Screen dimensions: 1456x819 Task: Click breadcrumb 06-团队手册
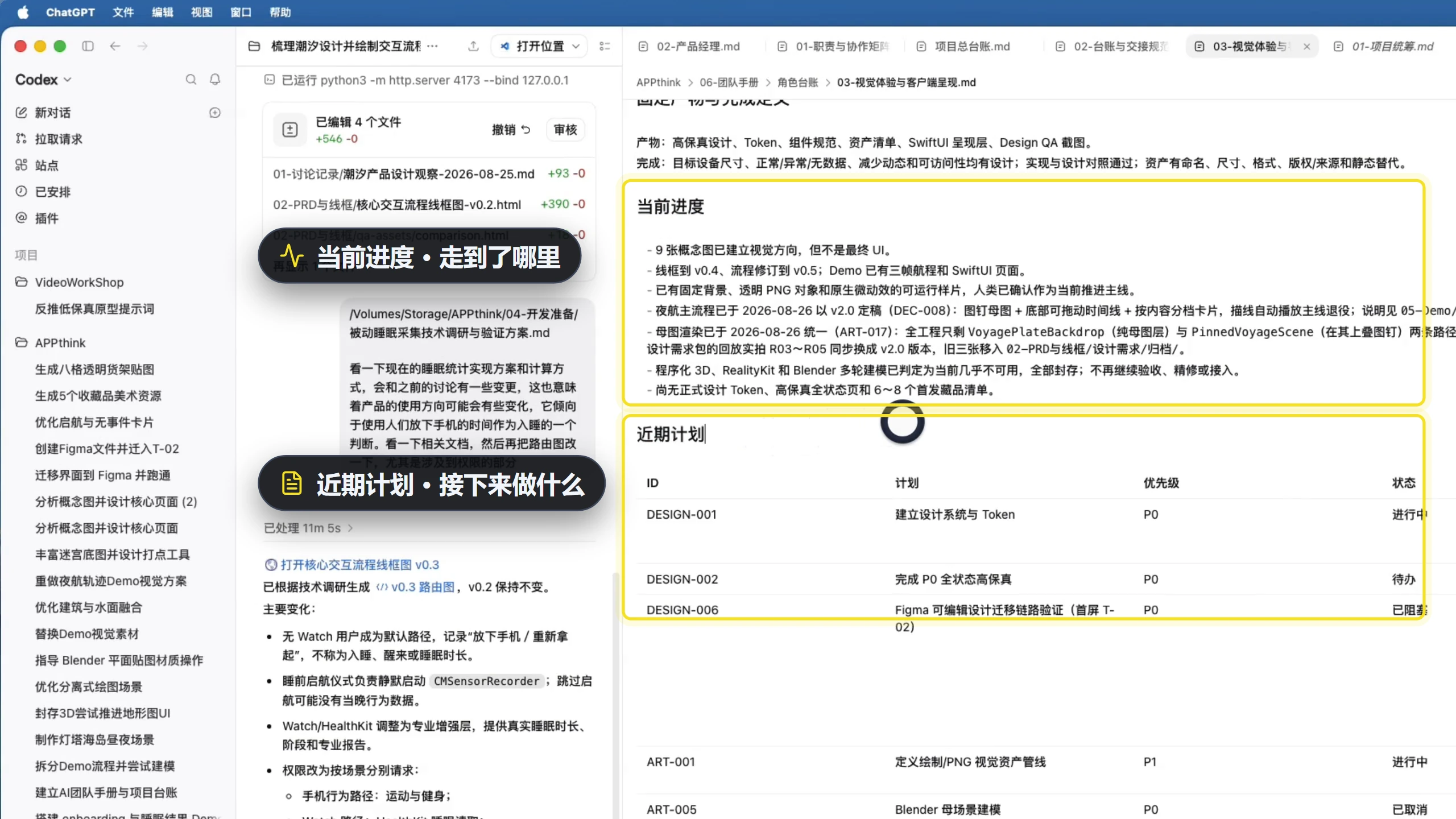(x=729, y=82)
